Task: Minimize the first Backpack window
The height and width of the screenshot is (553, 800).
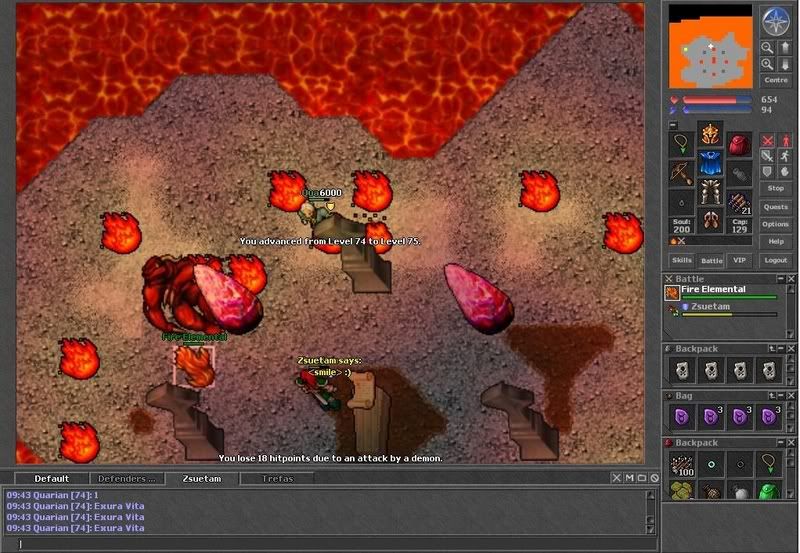Action: pyautogui.click(x=781, y=348)
